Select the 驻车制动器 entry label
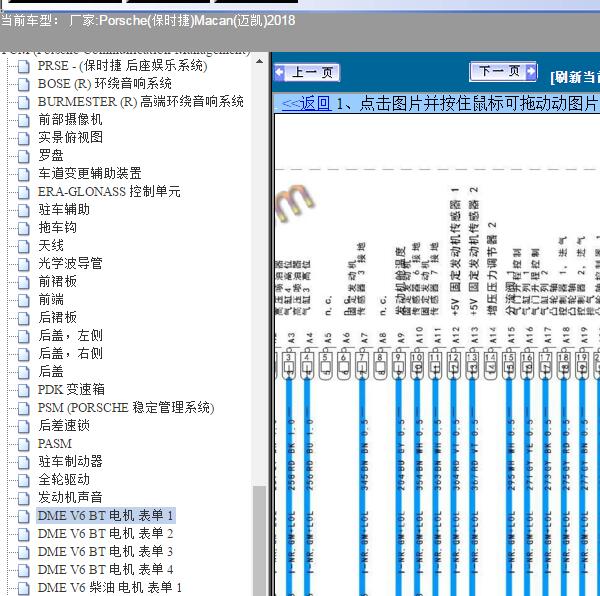Viewport: 600px width, 596px height. coord(70,462)
